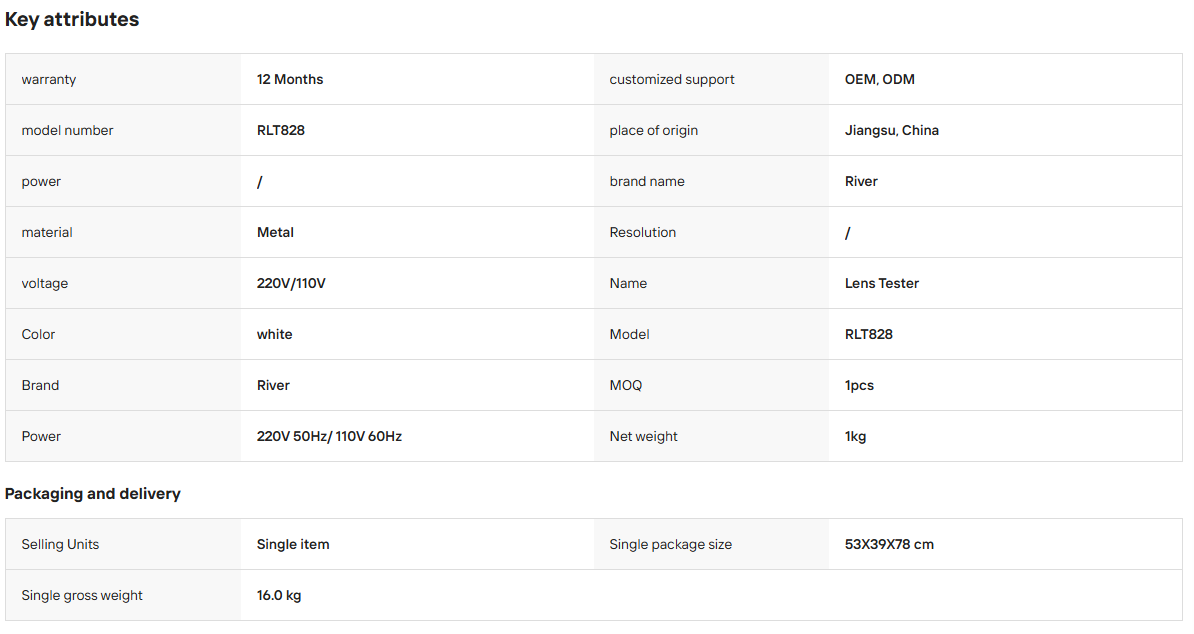Select the Jiangsu, China origin value

point(891,130)
